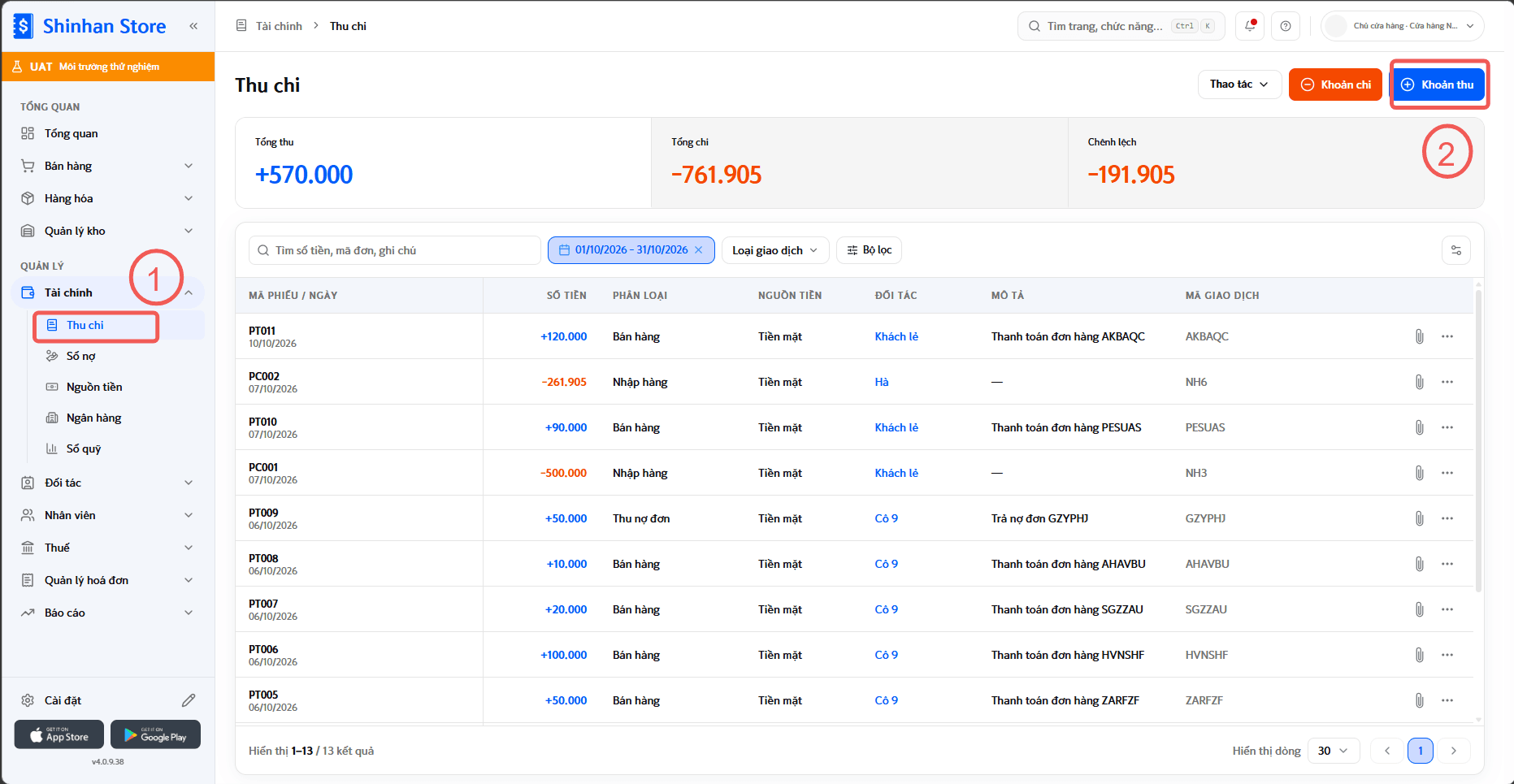Image resolution: width=1514 pixels, height=784 pixels.
Task: Open attachment clip for PT011 row
Action: click(x=1419, y=336)
